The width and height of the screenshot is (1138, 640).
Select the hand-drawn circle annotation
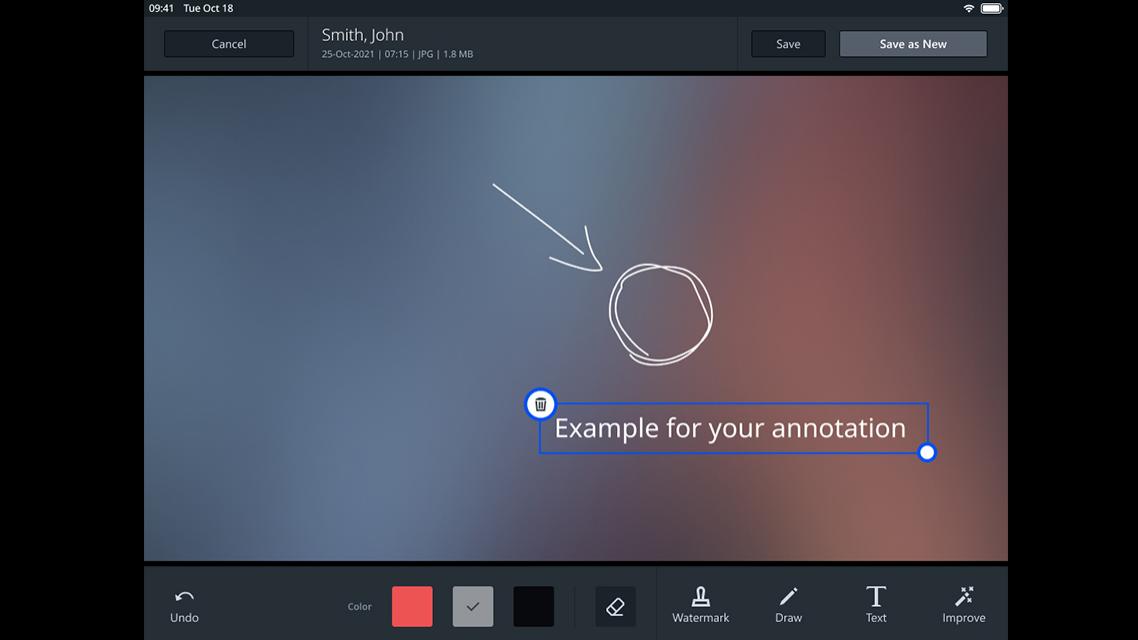[x=660, y=313]
